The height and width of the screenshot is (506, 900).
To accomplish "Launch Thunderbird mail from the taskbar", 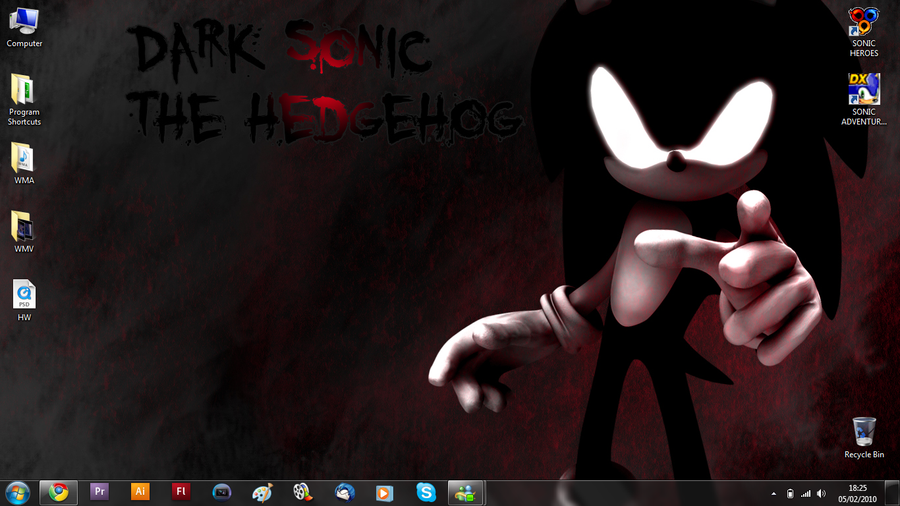I will tap(344, 492).
